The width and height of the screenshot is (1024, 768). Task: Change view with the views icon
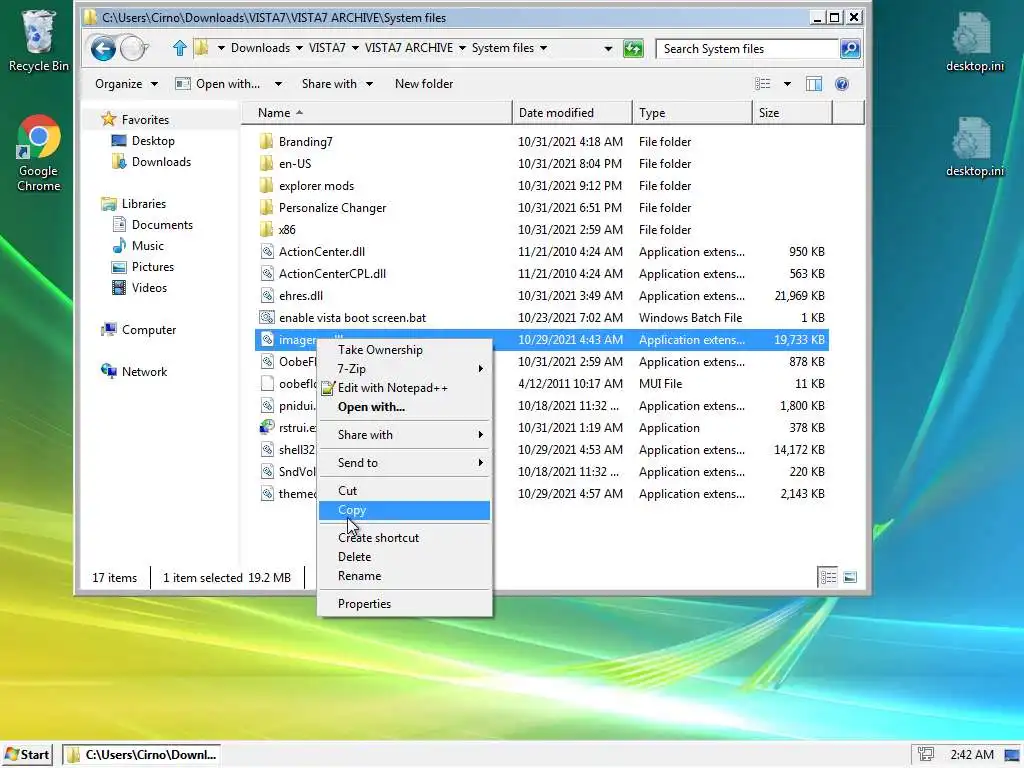click(763, 84)
